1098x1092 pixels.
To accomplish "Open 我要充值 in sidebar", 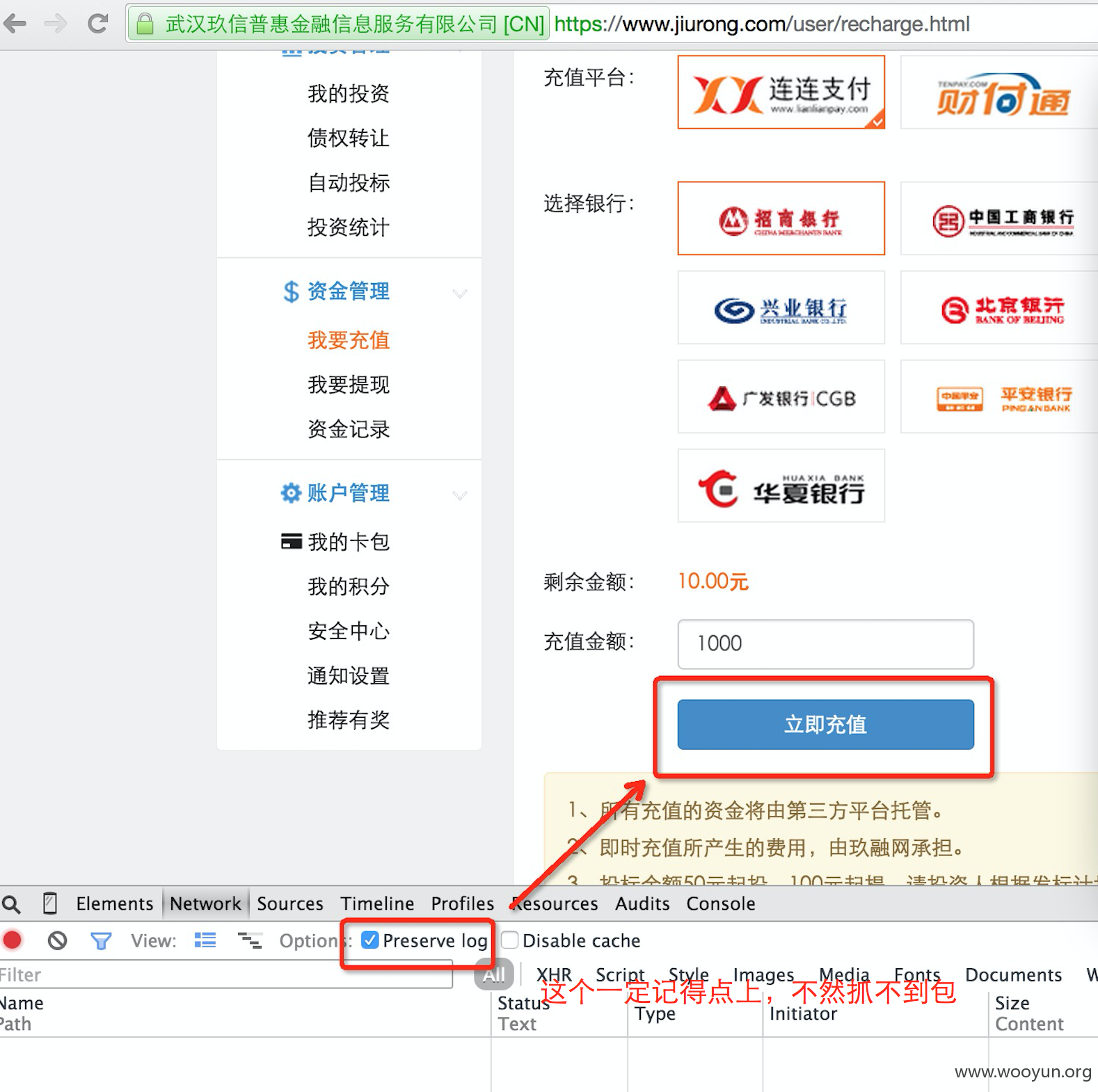I will coord(349,340).
